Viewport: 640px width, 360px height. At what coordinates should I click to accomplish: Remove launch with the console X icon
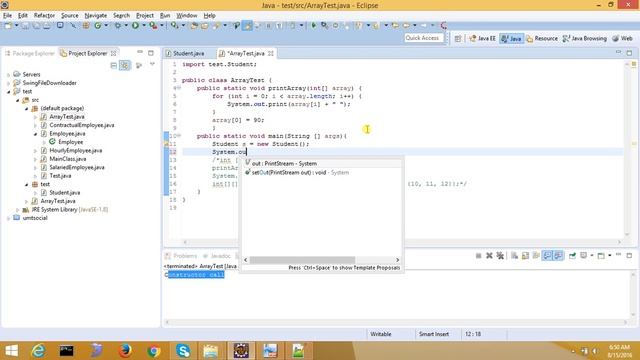489,256
